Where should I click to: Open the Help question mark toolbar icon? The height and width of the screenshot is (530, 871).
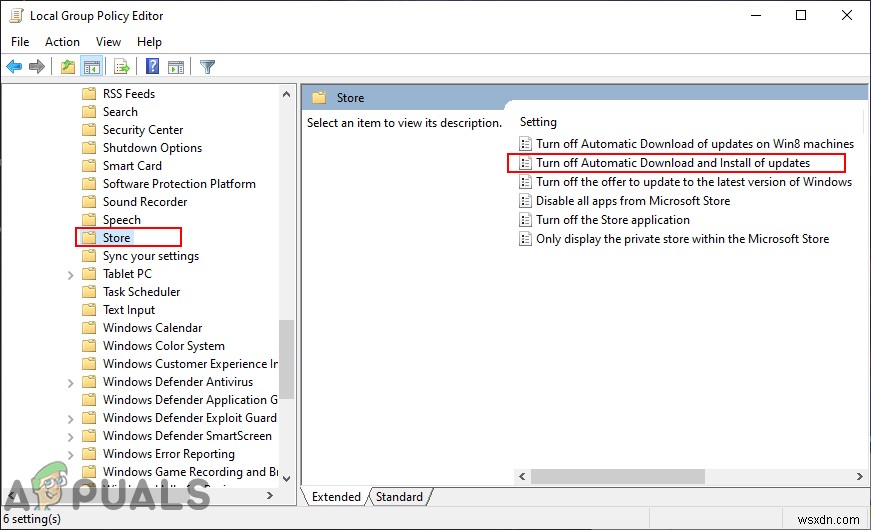click(152, 67)
